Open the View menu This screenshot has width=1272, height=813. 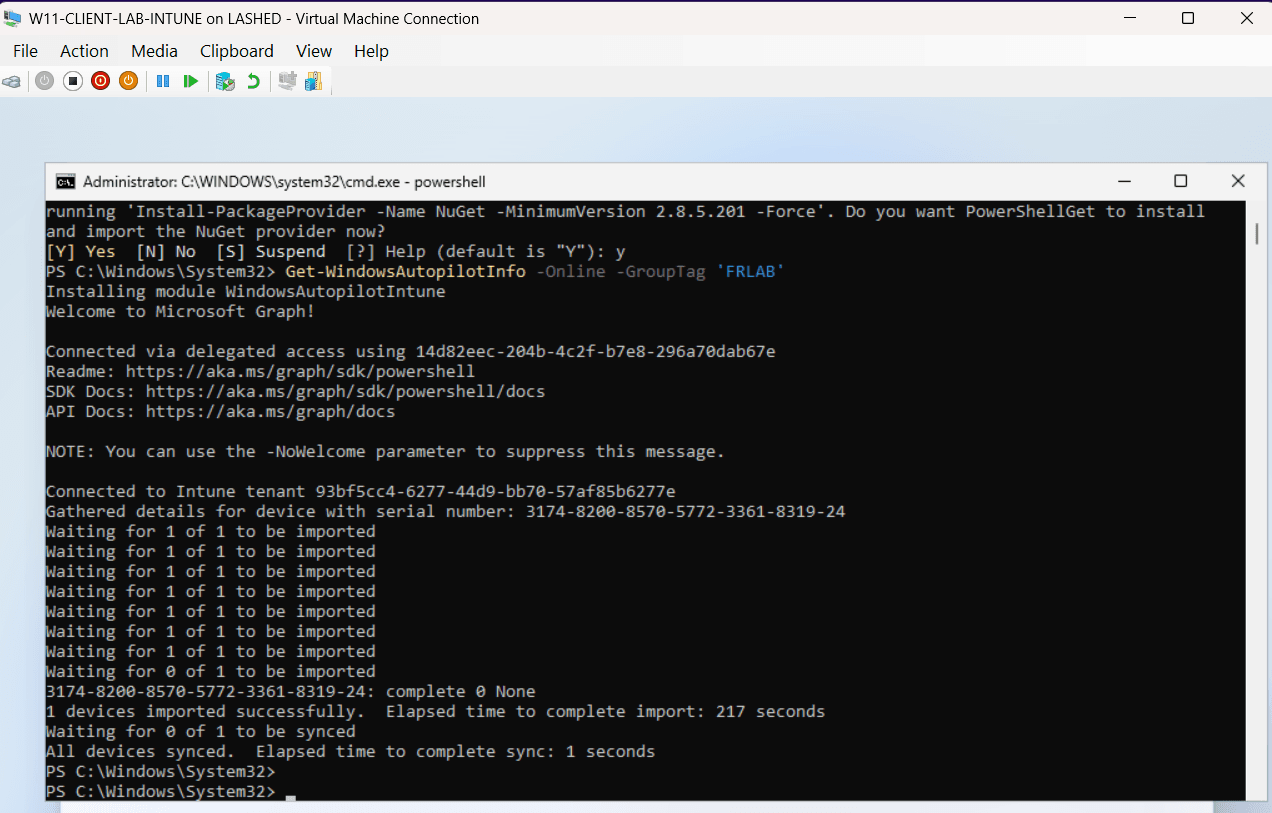tap(313, 51)
